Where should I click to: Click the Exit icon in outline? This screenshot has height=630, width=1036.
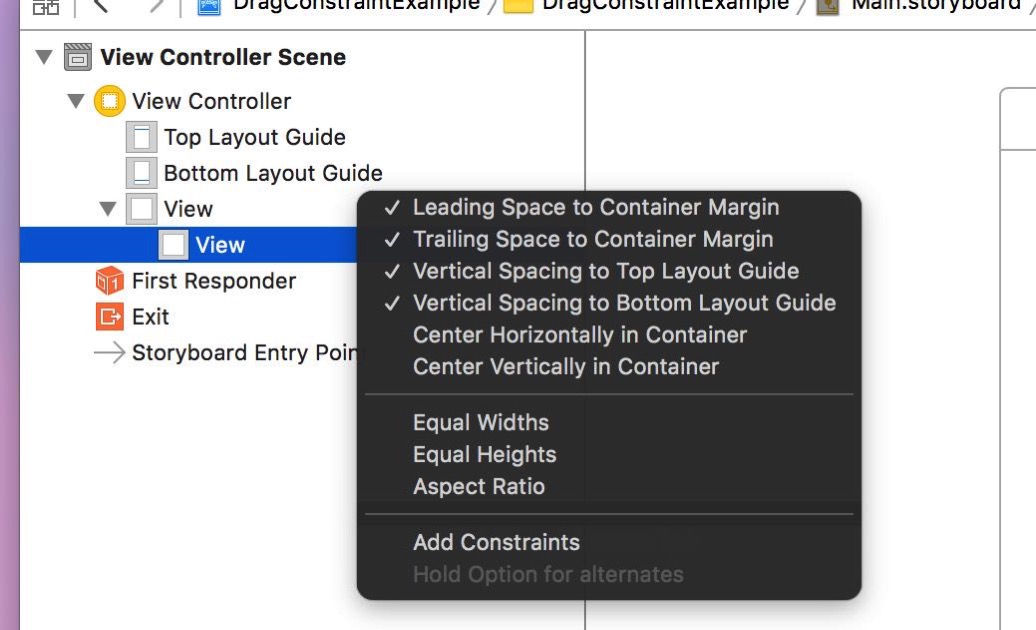point(110,316)
